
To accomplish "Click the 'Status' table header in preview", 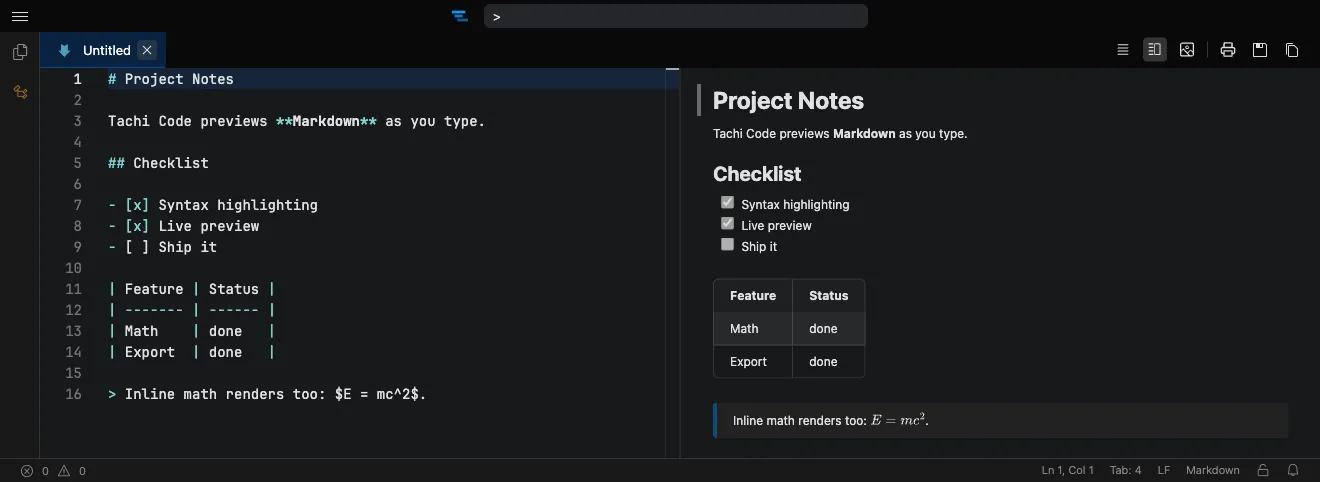I will pyautogui.click(x=828, y=296).
